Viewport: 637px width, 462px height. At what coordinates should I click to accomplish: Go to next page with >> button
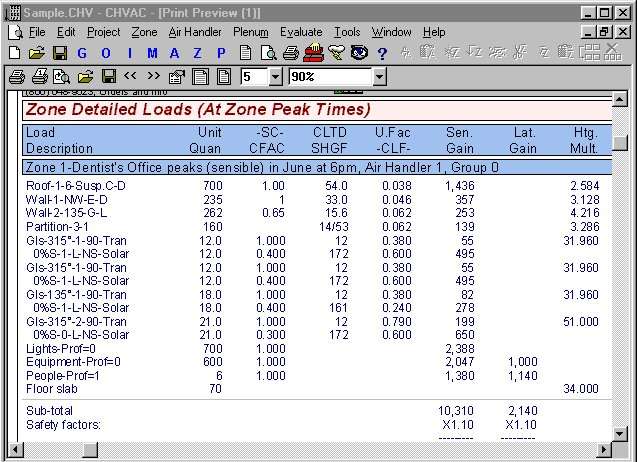[153, 76]
